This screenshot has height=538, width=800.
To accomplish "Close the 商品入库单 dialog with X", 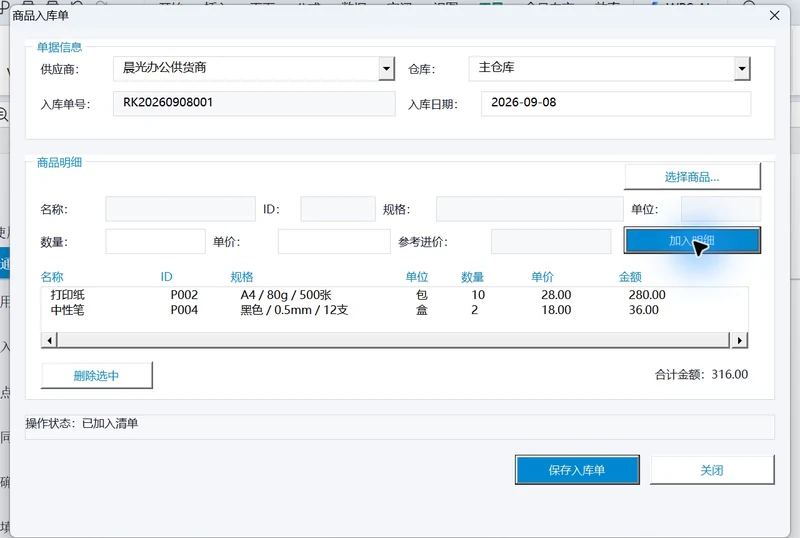I will tap(774, 16).
